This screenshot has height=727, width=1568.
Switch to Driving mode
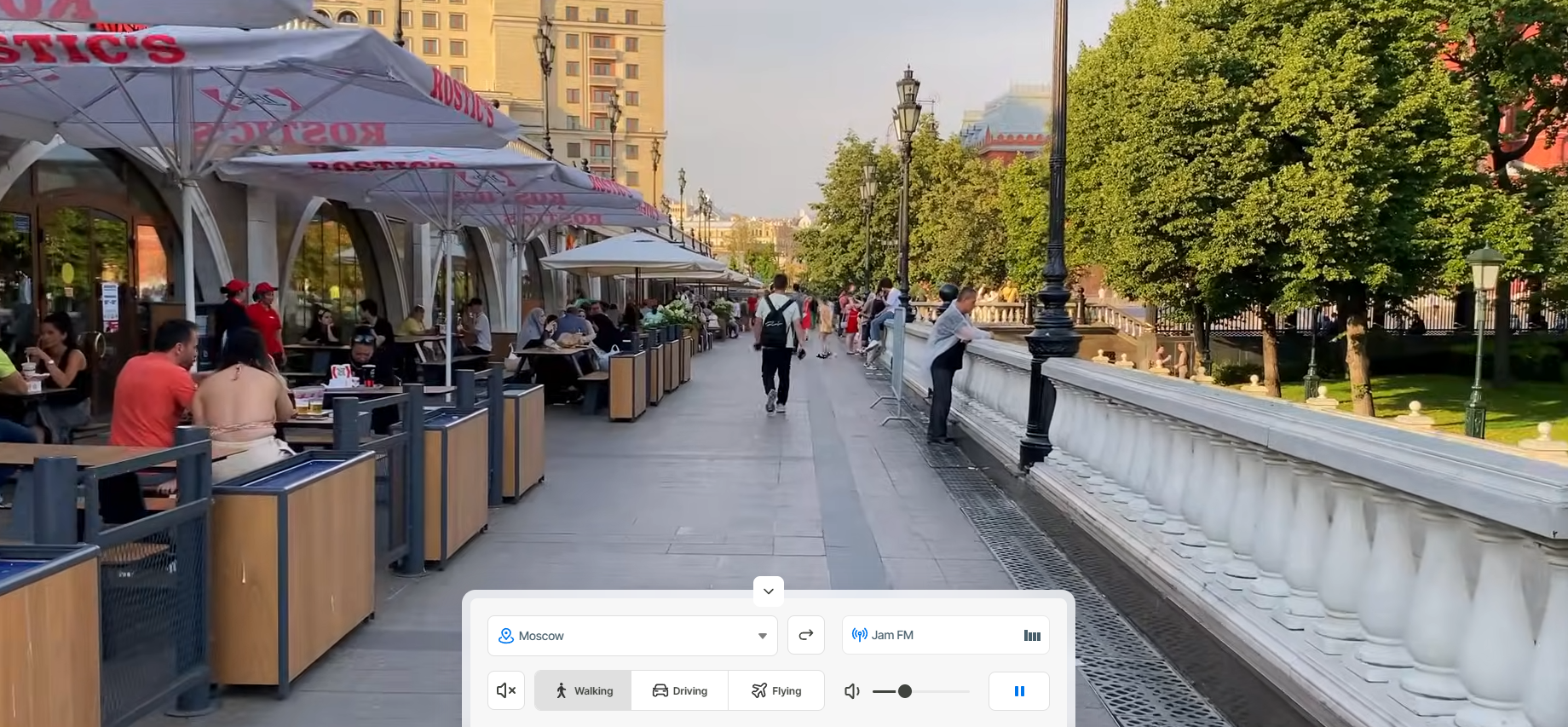pos(679,690)
